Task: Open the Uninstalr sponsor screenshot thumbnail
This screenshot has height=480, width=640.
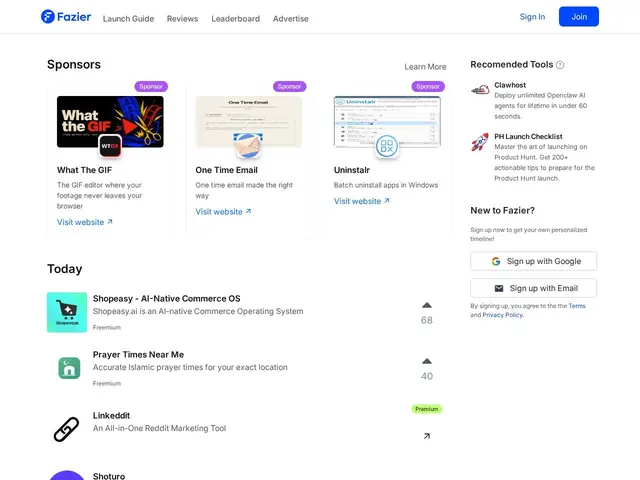Action: tap(387, 122)
